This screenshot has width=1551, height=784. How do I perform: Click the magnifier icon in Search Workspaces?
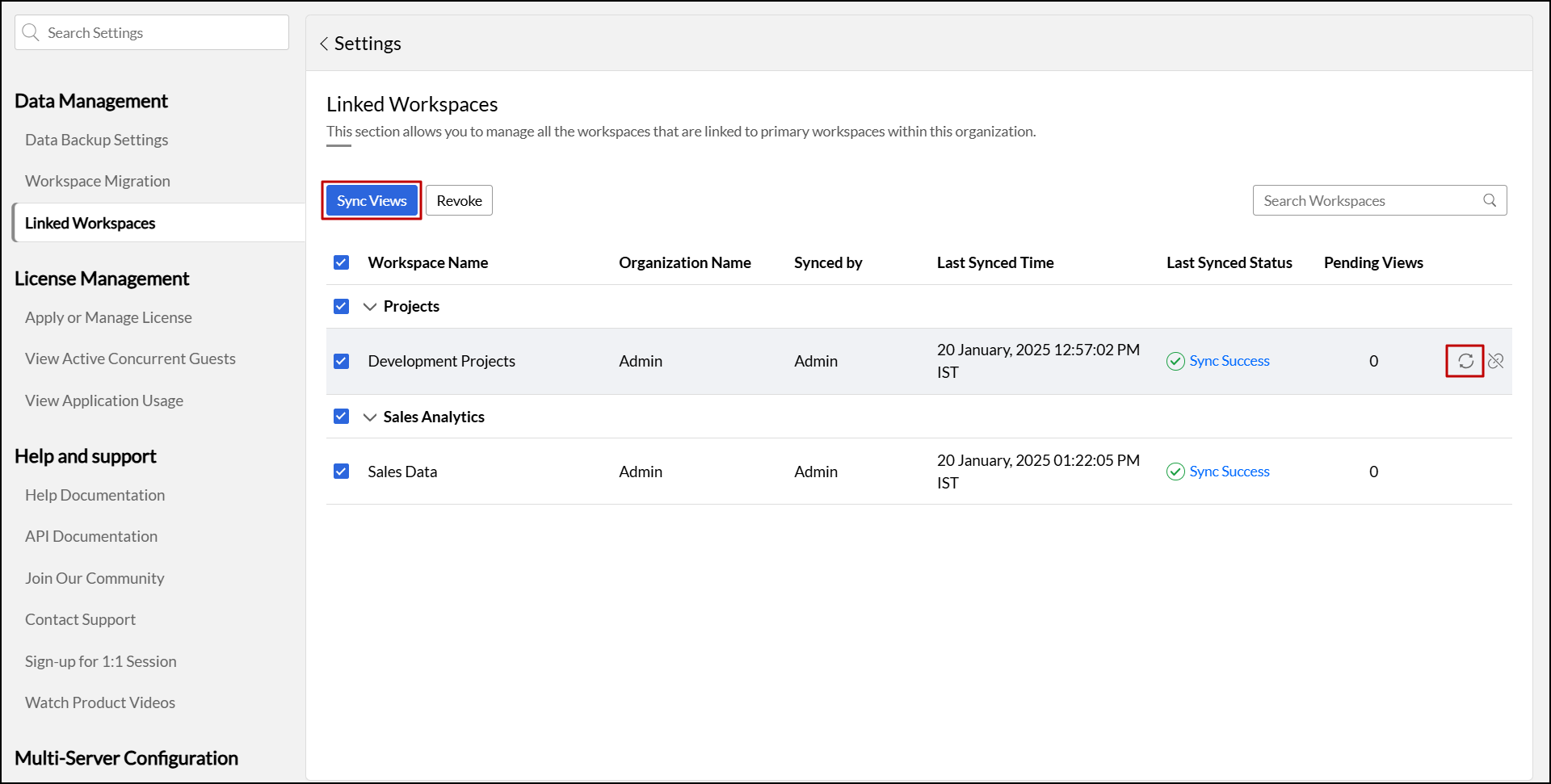(1490, 200)
